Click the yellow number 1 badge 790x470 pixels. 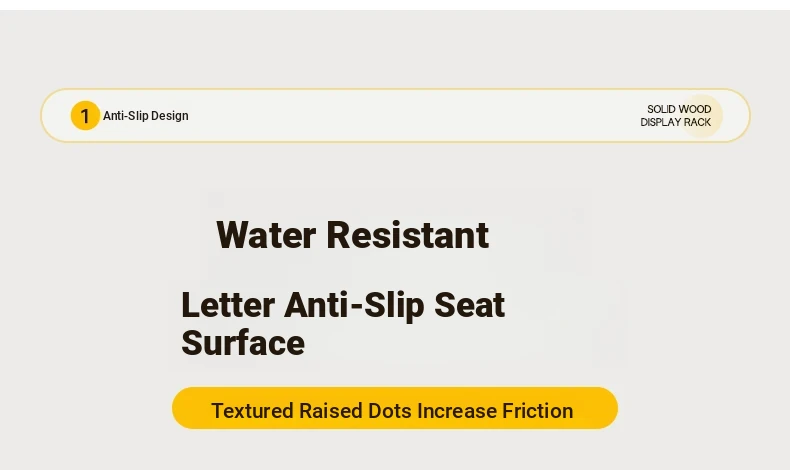click(85, 116)
